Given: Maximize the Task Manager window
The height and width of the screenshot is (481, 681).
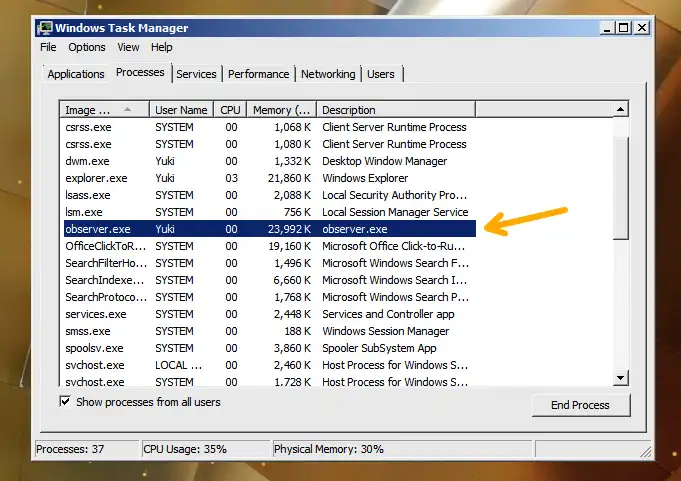Looking at the screenshot, I should click(623, 28).
